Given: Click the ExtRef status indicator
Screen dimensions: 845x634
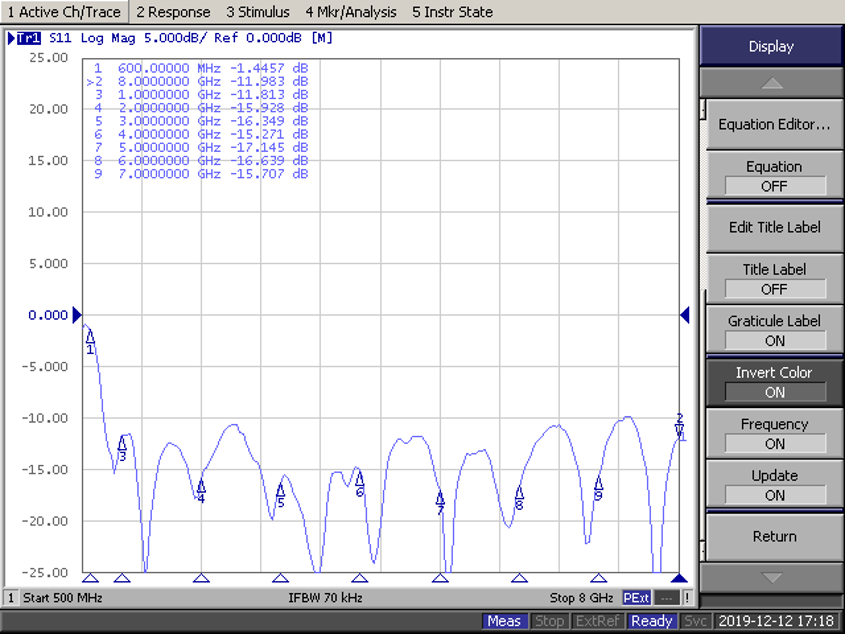Looking at the screenshot, I should pos(597,621).
